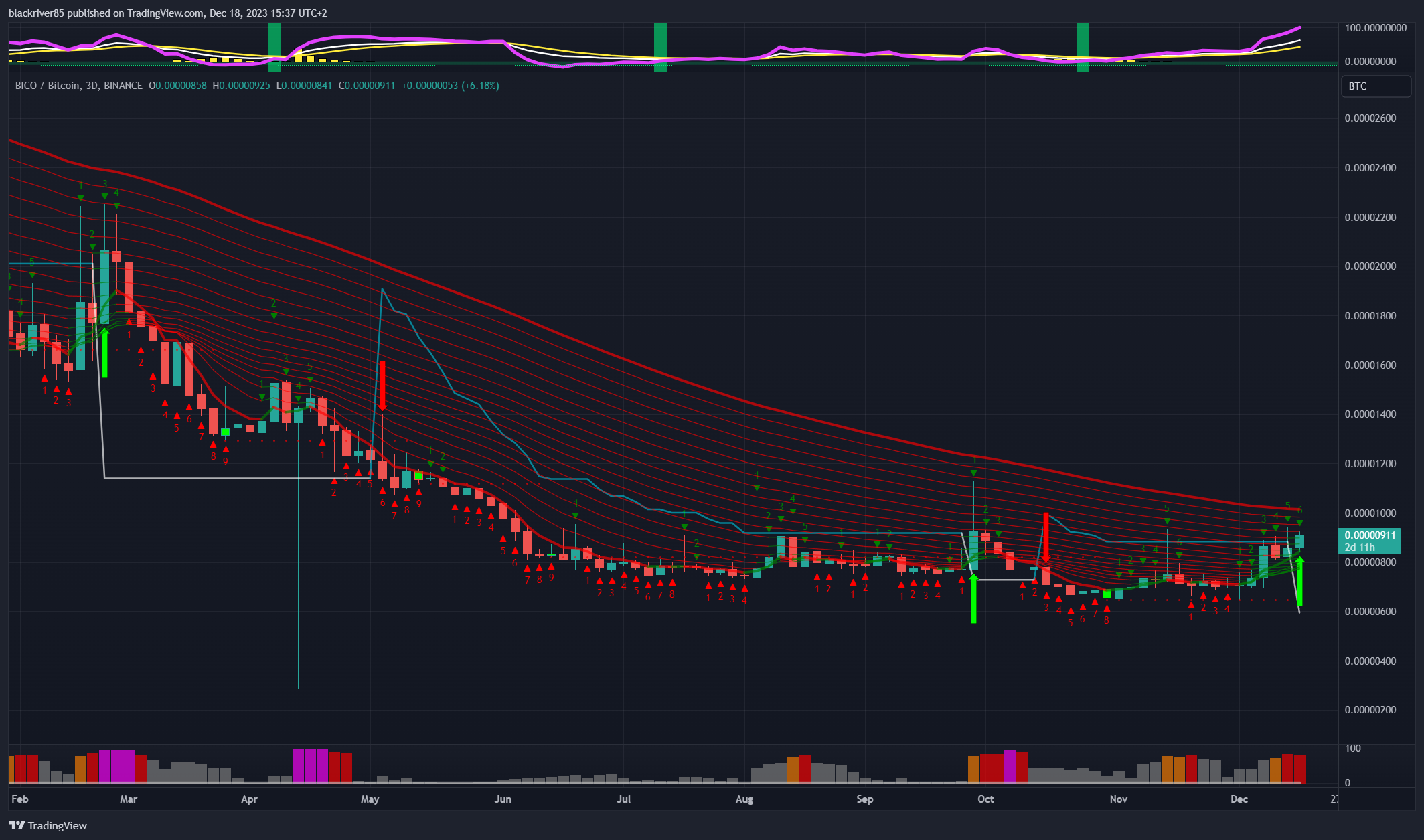Click the blackriver85 published header text
The image size is (1424, 840).
point(167,13)
